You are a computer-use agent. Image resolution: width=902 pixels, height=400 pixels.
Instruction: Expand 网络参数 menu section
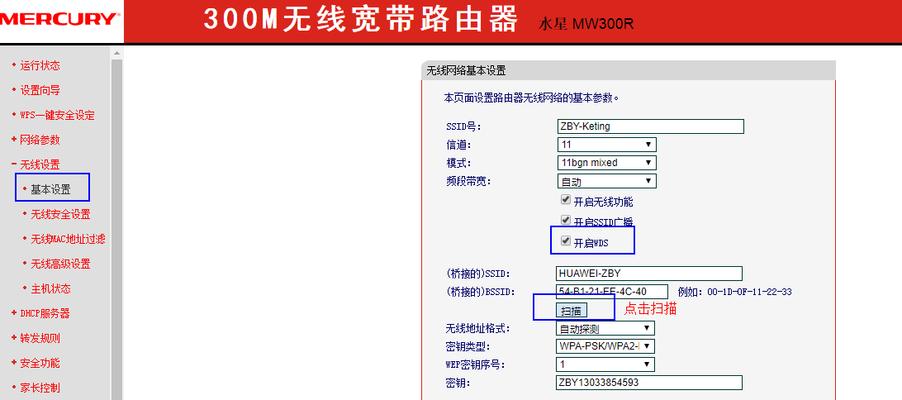click(40, 140)
